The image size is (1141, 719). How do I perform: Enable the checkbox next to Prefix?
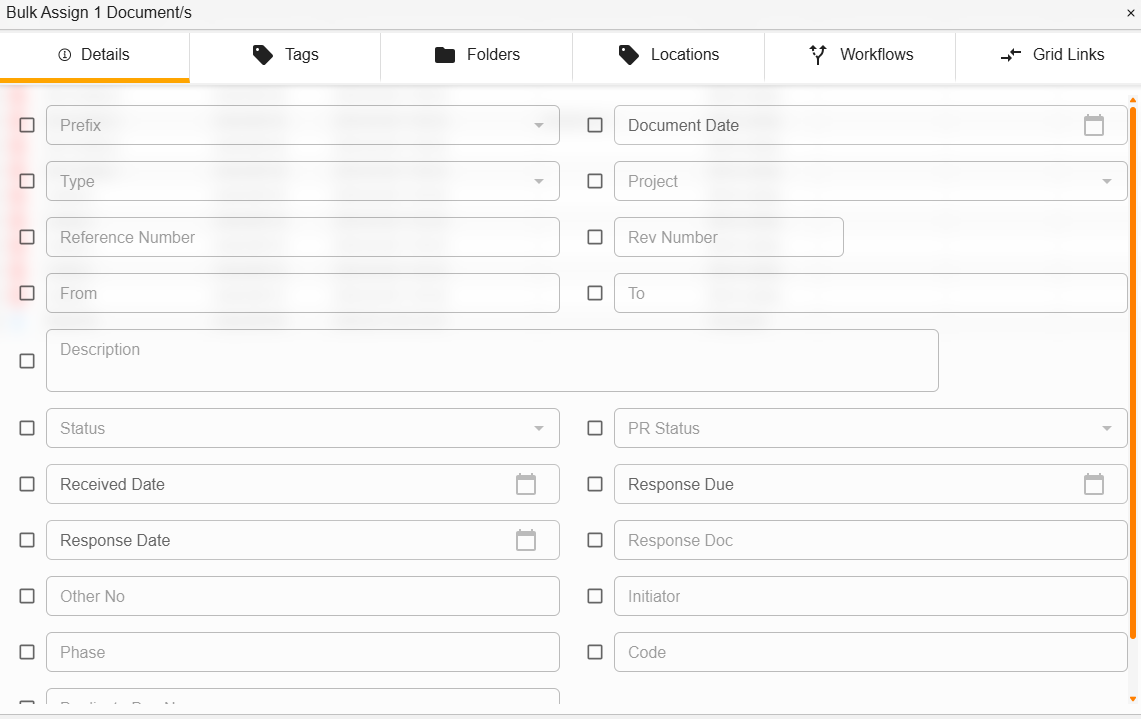coord(26,124)
